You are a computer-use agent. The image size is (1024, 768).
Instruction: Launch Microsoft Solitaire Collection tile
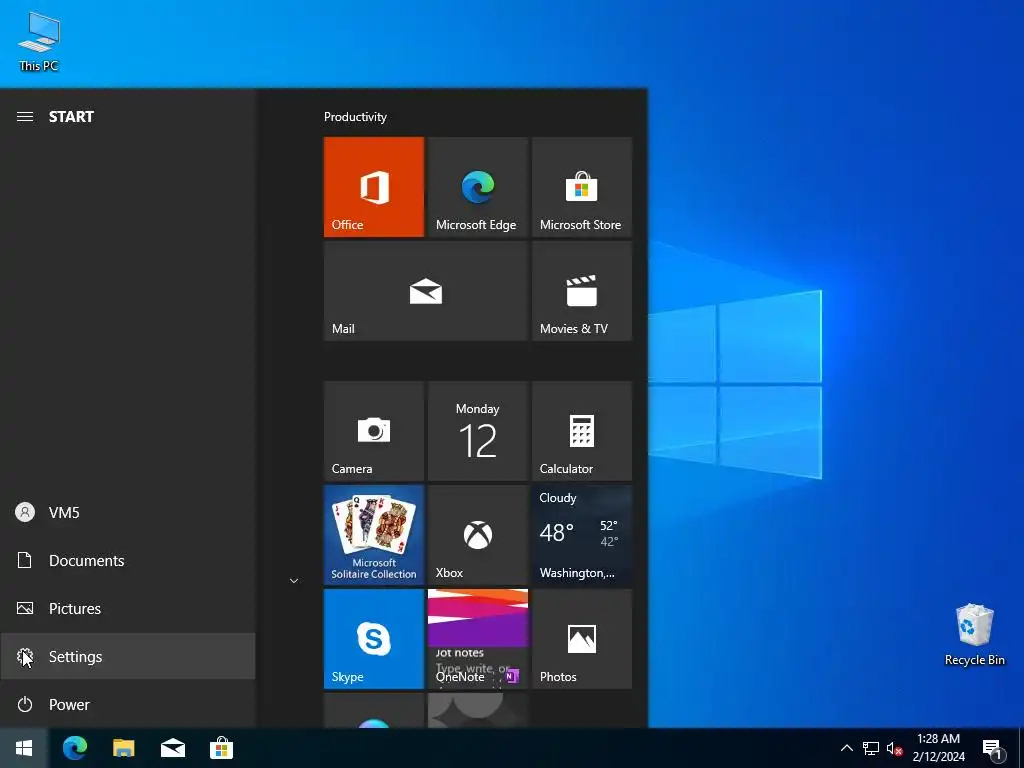374,535
